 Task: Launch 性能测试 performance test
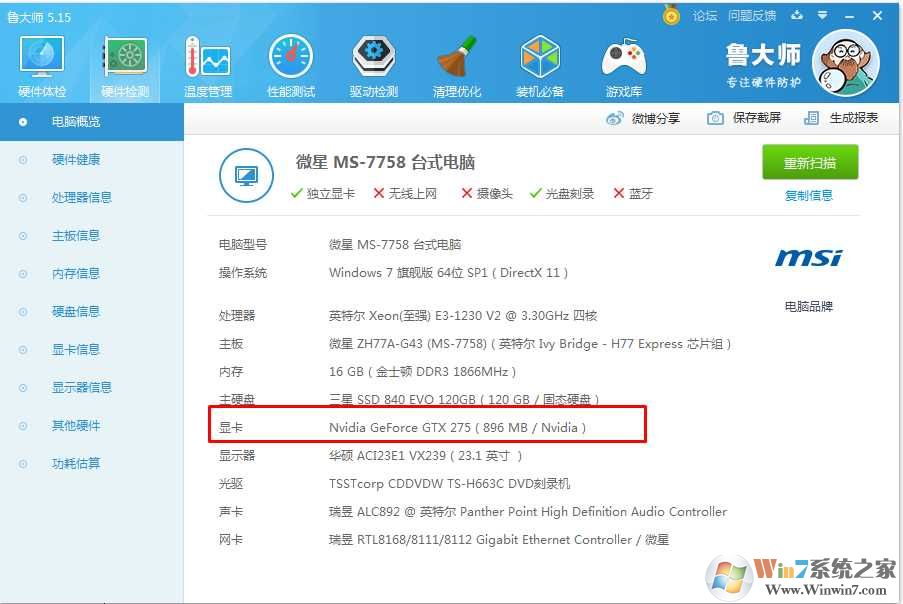click(291, 66)
